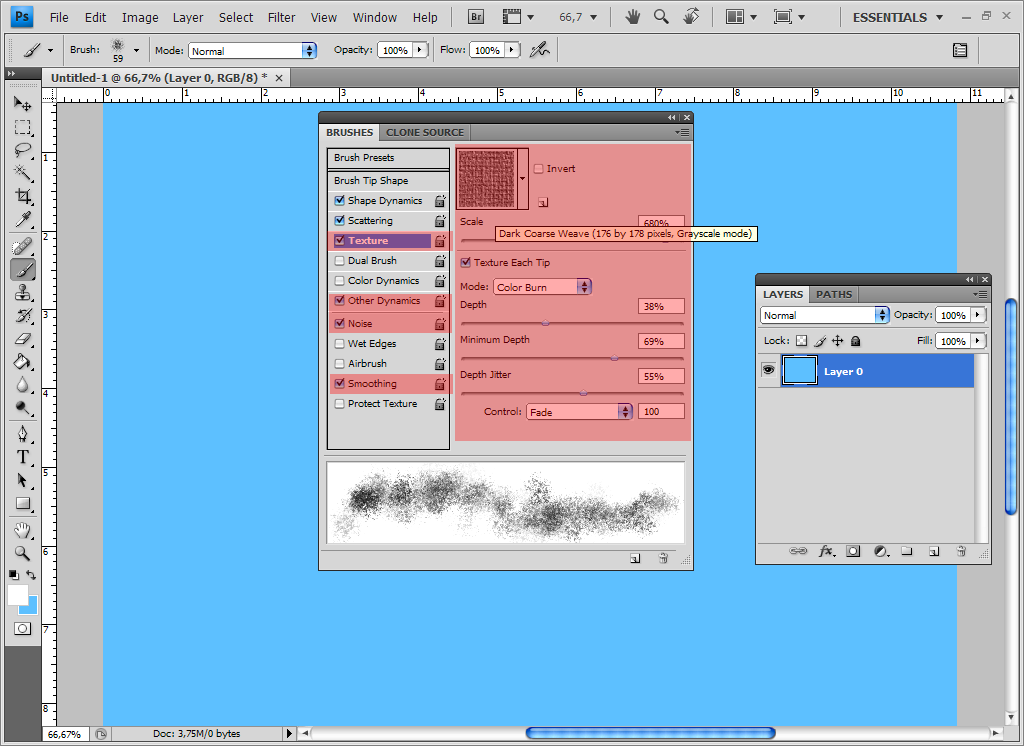Hide Layer 0 with eye icon

point(769,370)
